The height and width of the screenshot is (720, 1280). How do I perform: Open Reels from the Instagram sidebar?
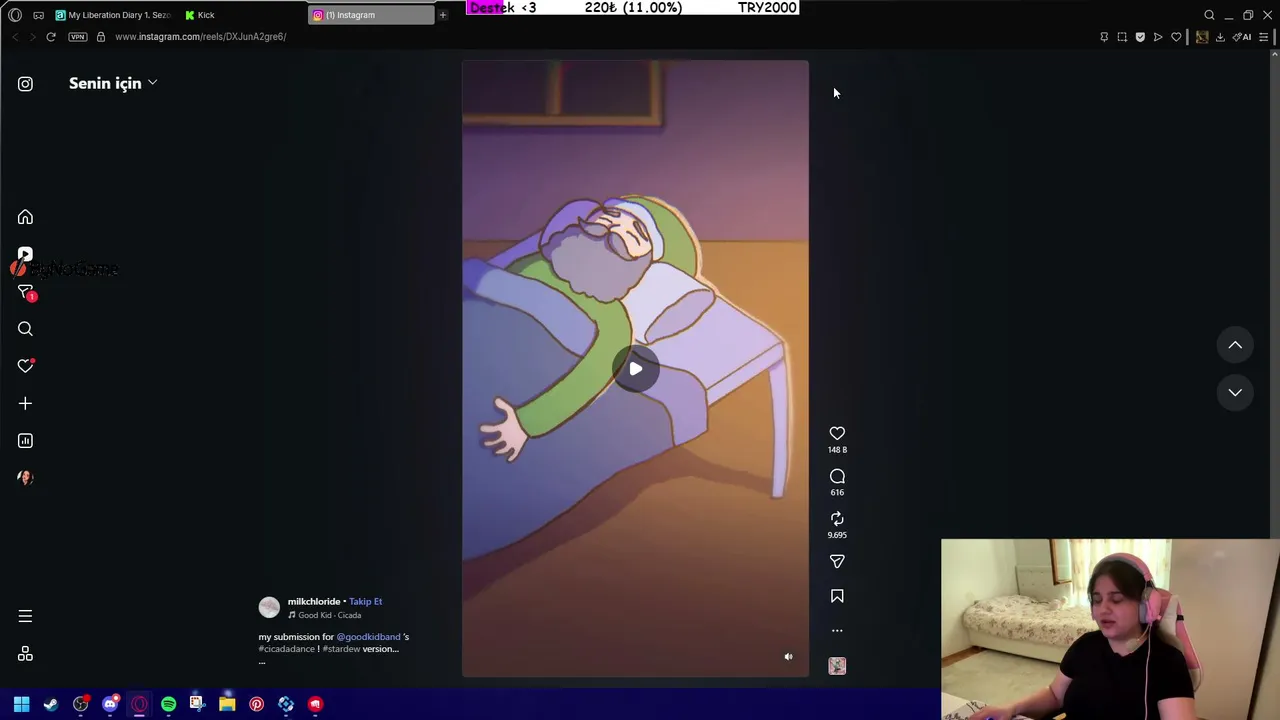[25, 255]
